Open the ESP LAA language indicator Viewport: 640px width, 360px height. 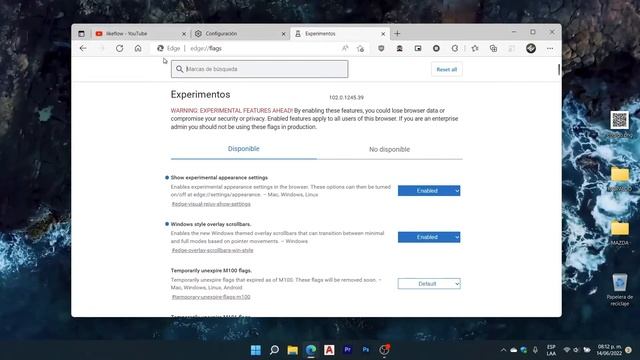click(x=551, y=350)
